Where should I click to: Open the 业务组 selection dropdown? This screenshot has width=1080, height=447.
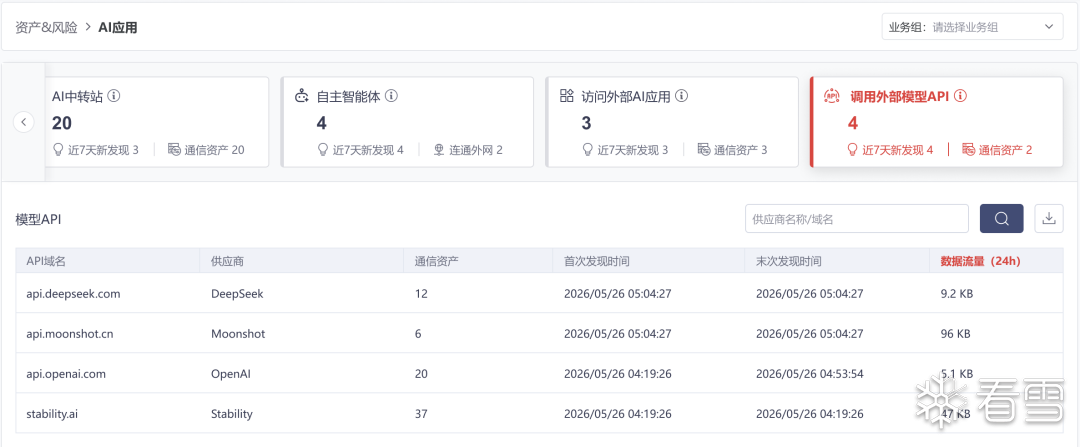click(x=972, y=27)
